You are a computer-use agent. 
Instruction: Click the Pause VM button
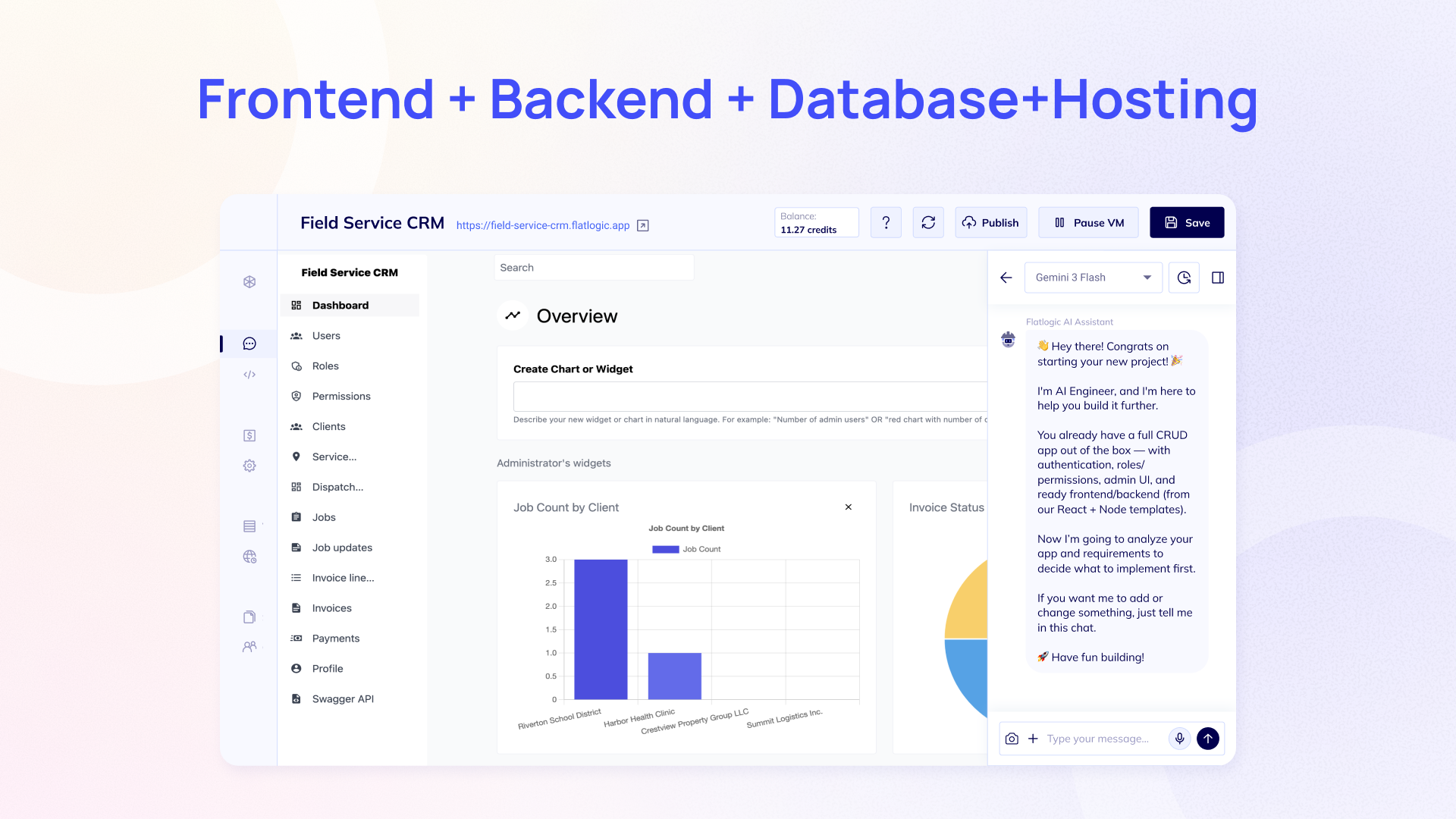pos(1089,223)
